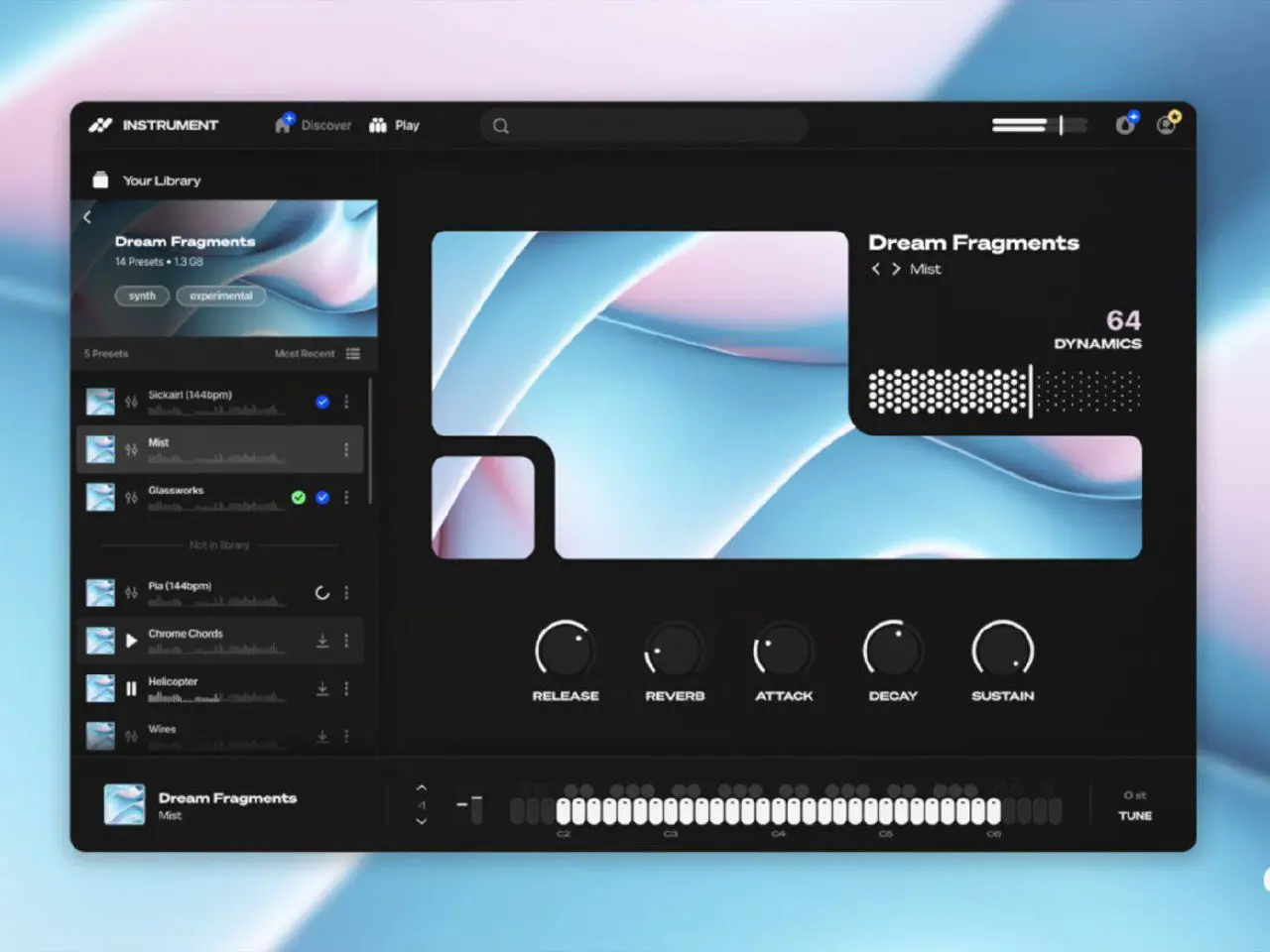Pause the Helicopter preset playback
The width and height of the screenshot is (1270, 952).
click(132, 688)
